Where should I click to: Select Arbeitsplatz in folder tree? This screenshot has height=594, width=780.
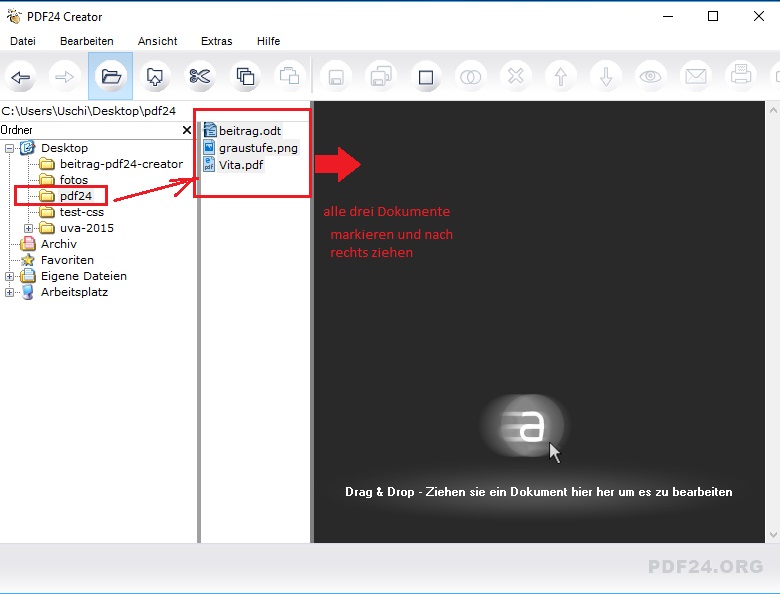point(74,292)
